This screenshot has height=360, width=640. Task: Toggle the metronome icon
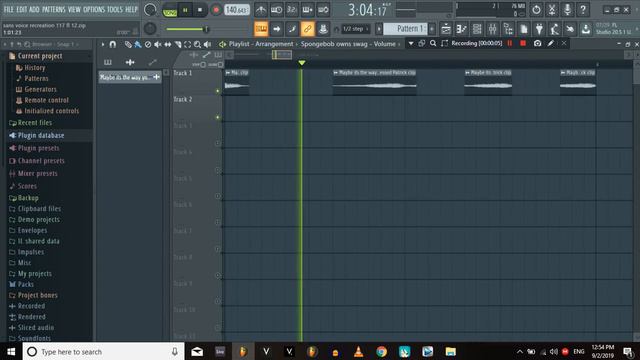pyautogui.click(x=261, y=9)
